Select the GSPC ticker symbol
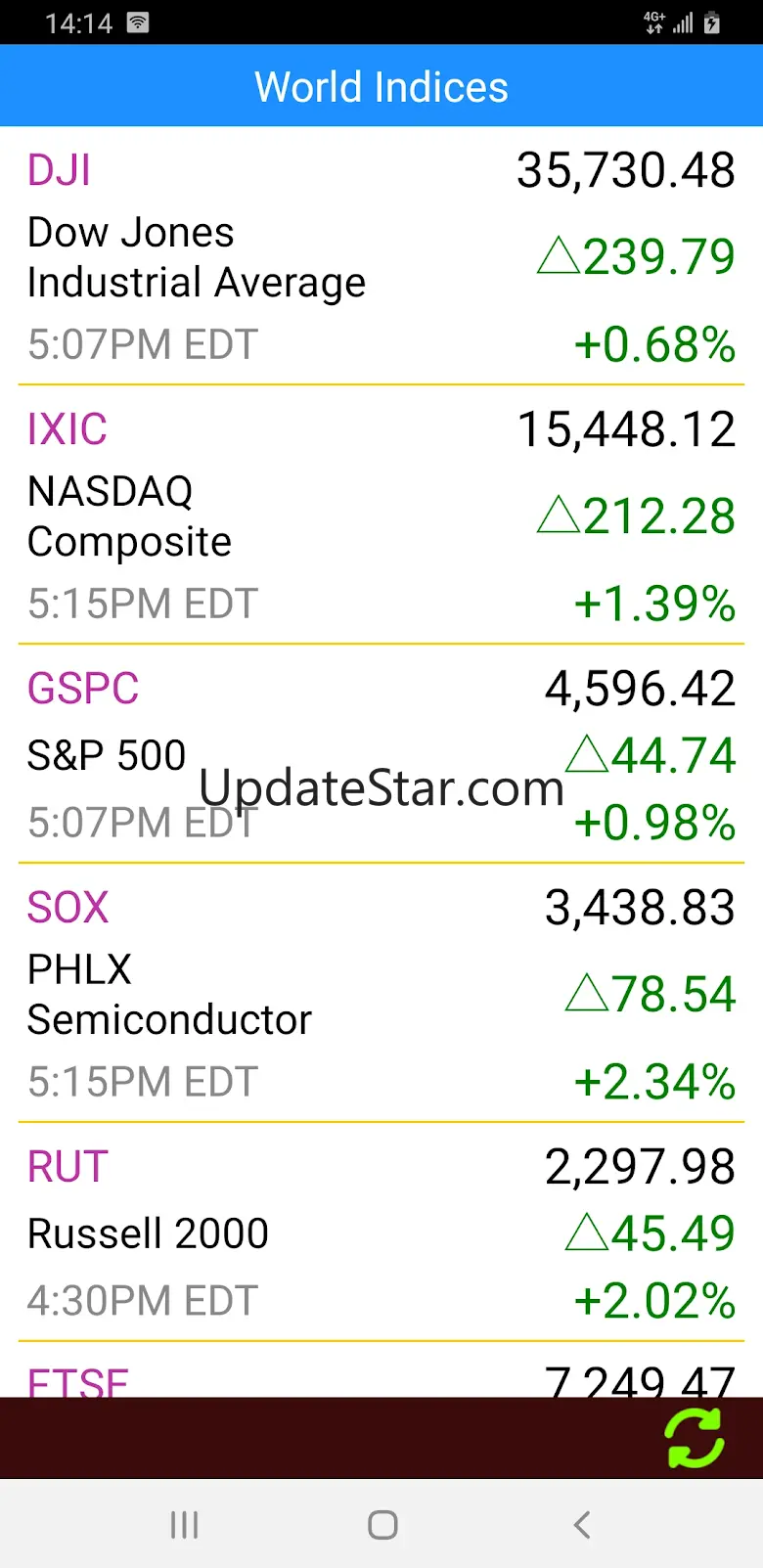 [83, 689]
